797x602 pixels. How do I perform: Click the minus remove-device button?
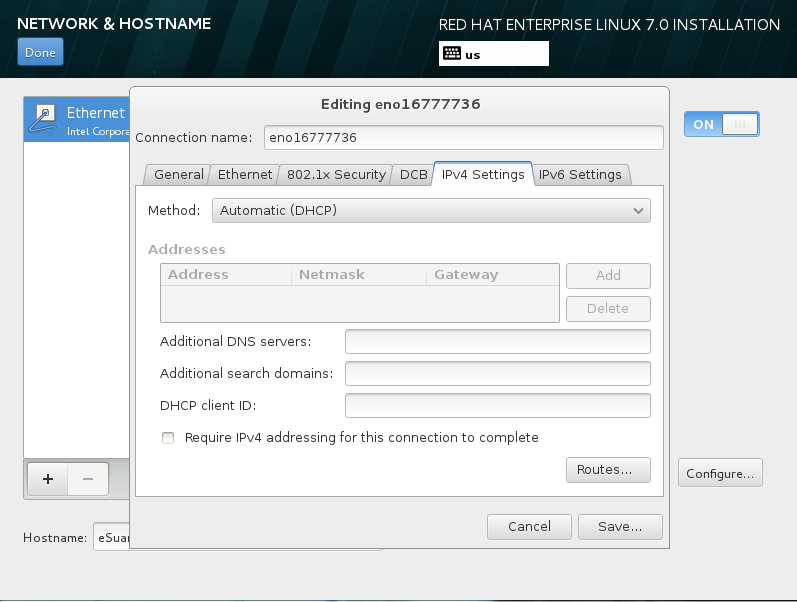tap(88, 480)
